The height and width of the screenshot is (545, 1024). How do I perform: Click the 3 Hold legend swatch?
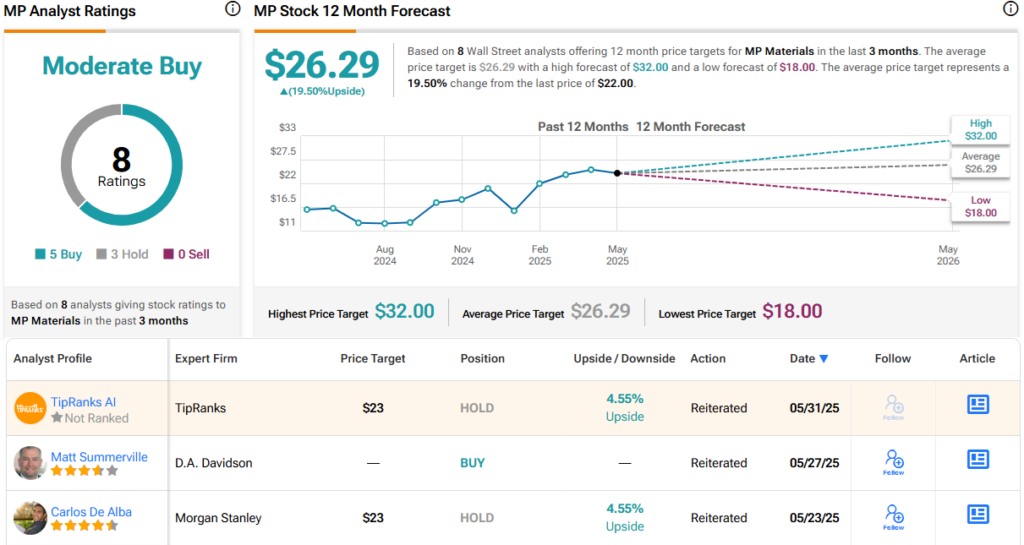pyautogui.click(x=101, y=254)
